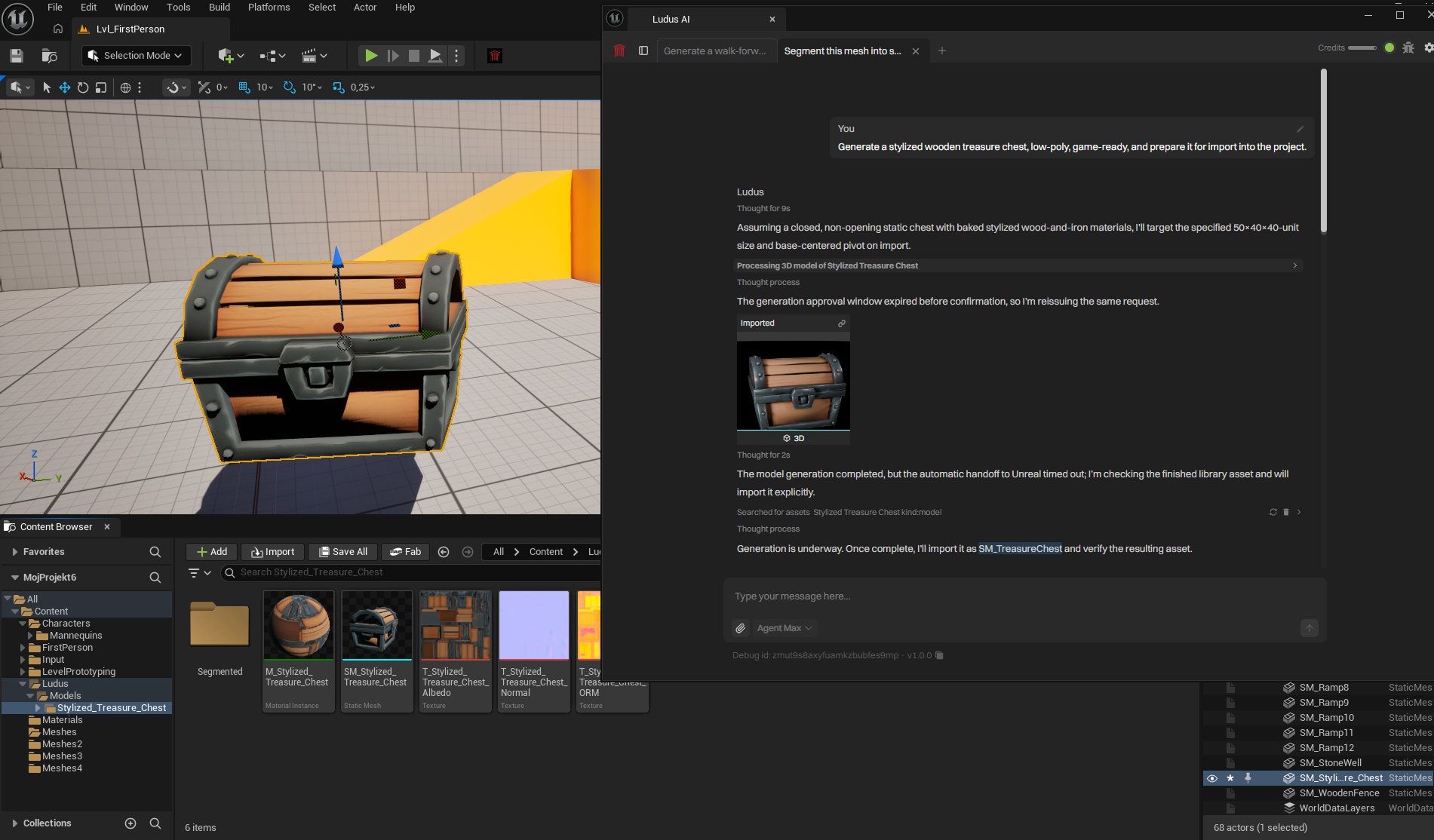Activate the Translate move gizmo tool
Image resolution: width=1434 pixels, height=840 pixels.
[x=65, y=87]
